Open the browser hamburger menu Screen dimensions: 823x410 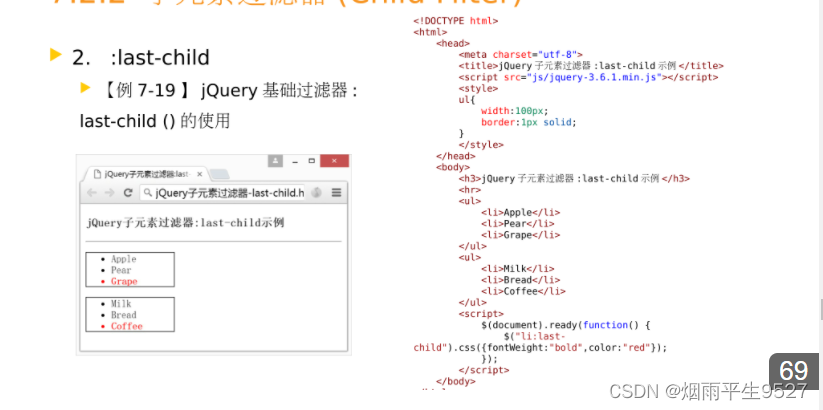(336, 193)
